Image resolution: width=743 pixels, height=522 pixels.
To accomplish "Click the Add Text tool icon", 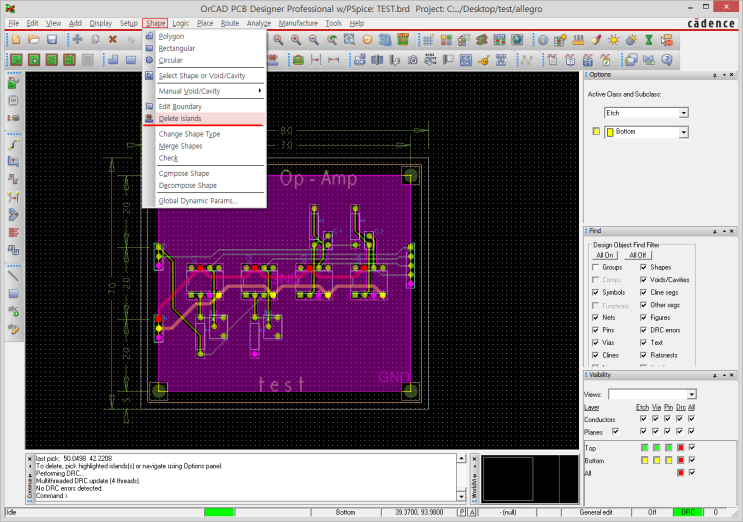I will 14,311.
